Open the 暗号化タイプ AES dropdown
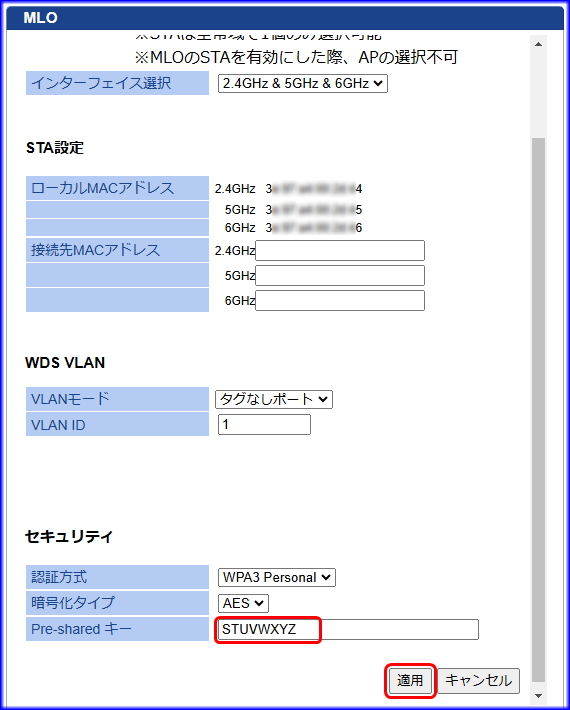The image size is (570, 710). click(243, 604)
